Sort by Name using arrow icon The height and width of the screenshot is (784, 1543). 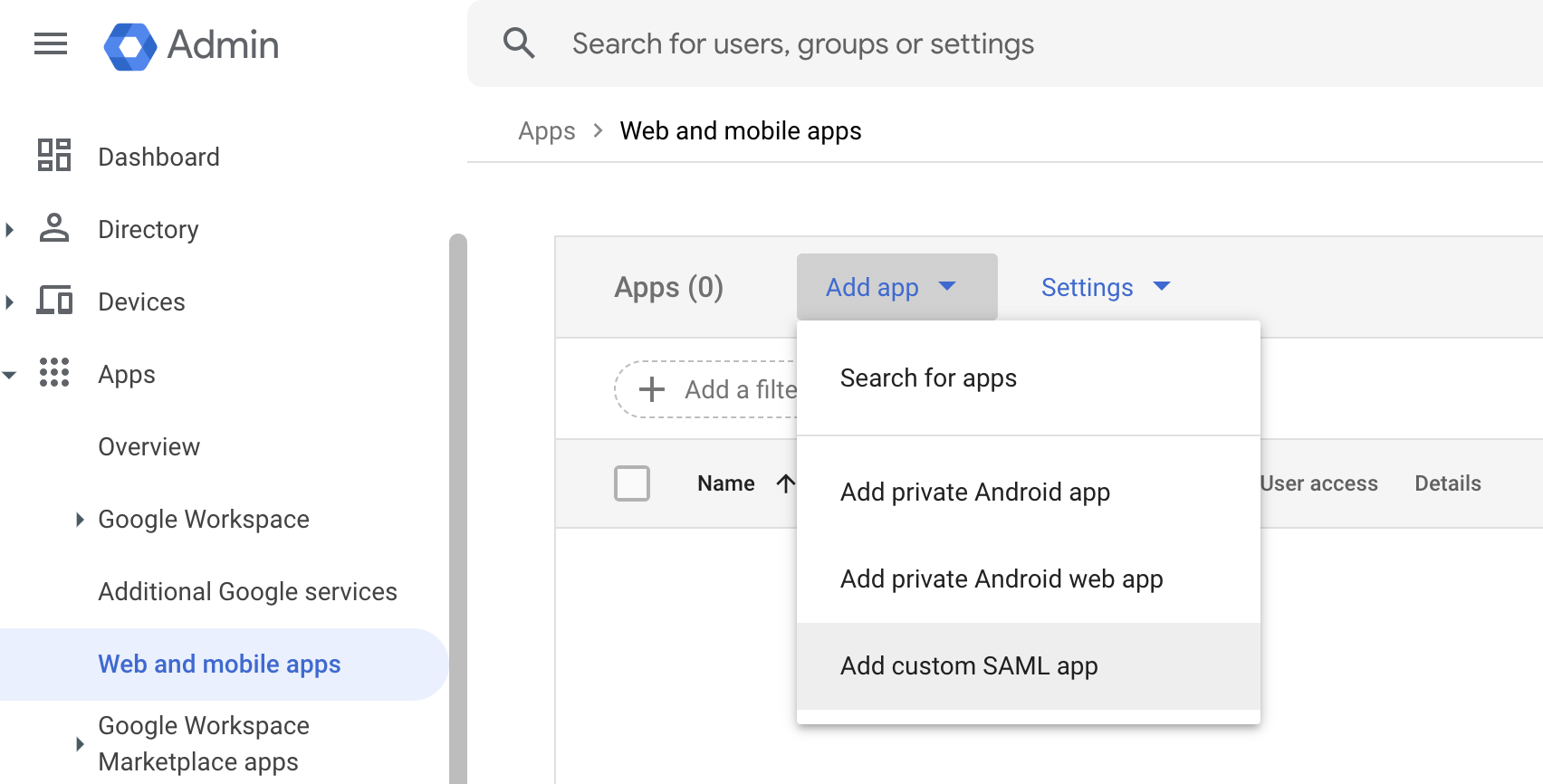click(x=785, y=483)
